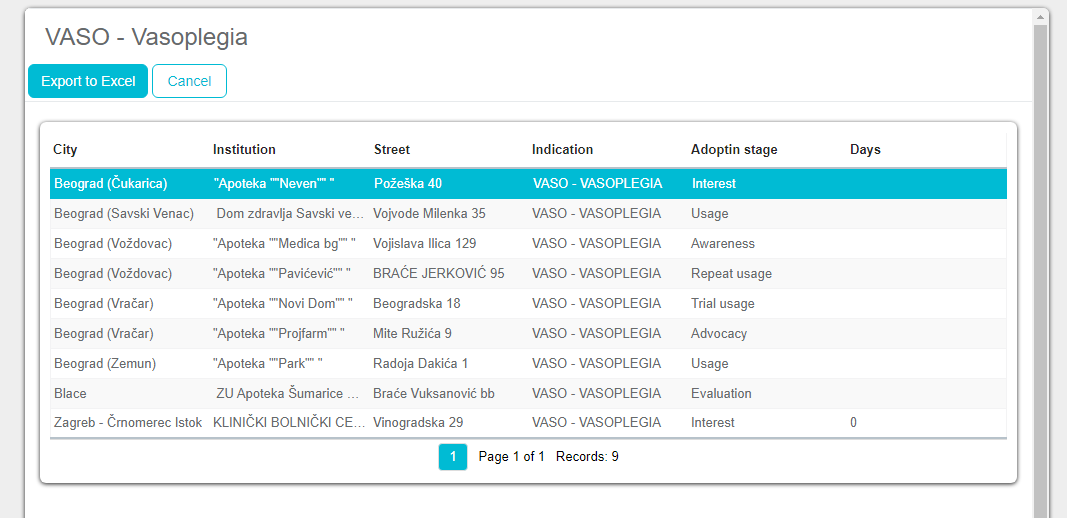Select the Beograd (Zemun) row

[x=105, y=364]
